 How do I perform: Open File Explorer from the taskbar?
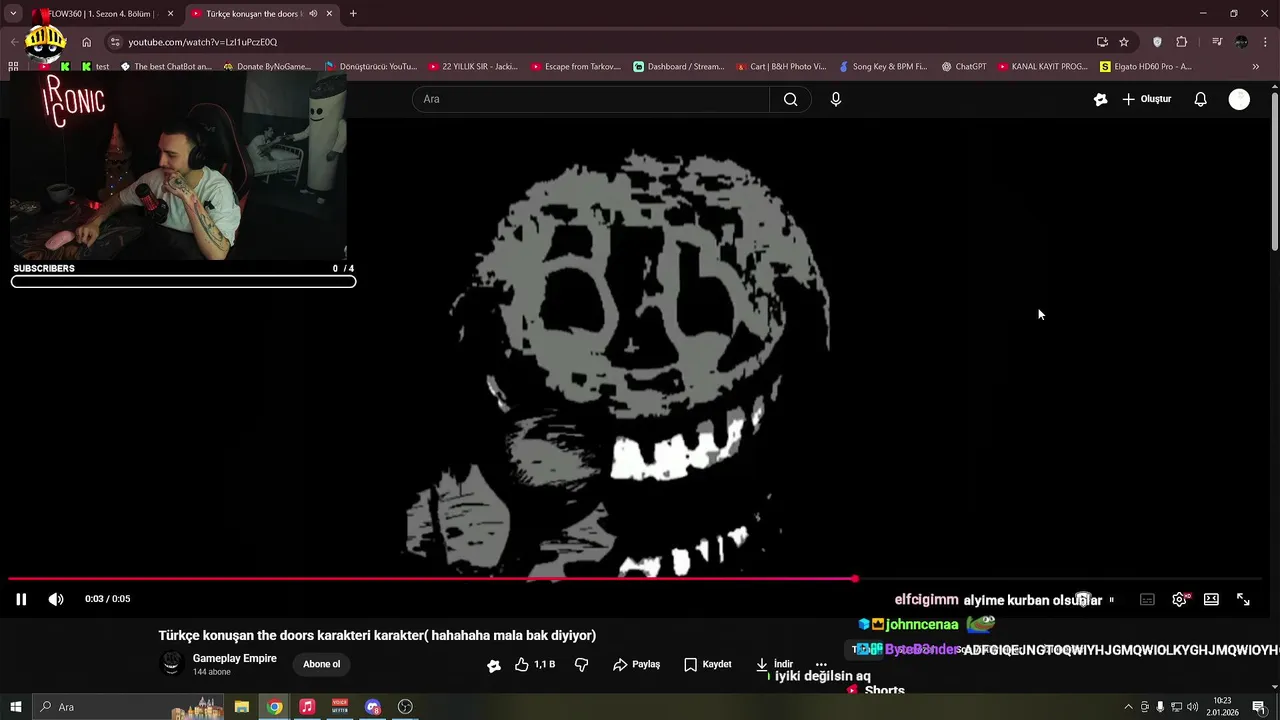click(x=242, y=707)
